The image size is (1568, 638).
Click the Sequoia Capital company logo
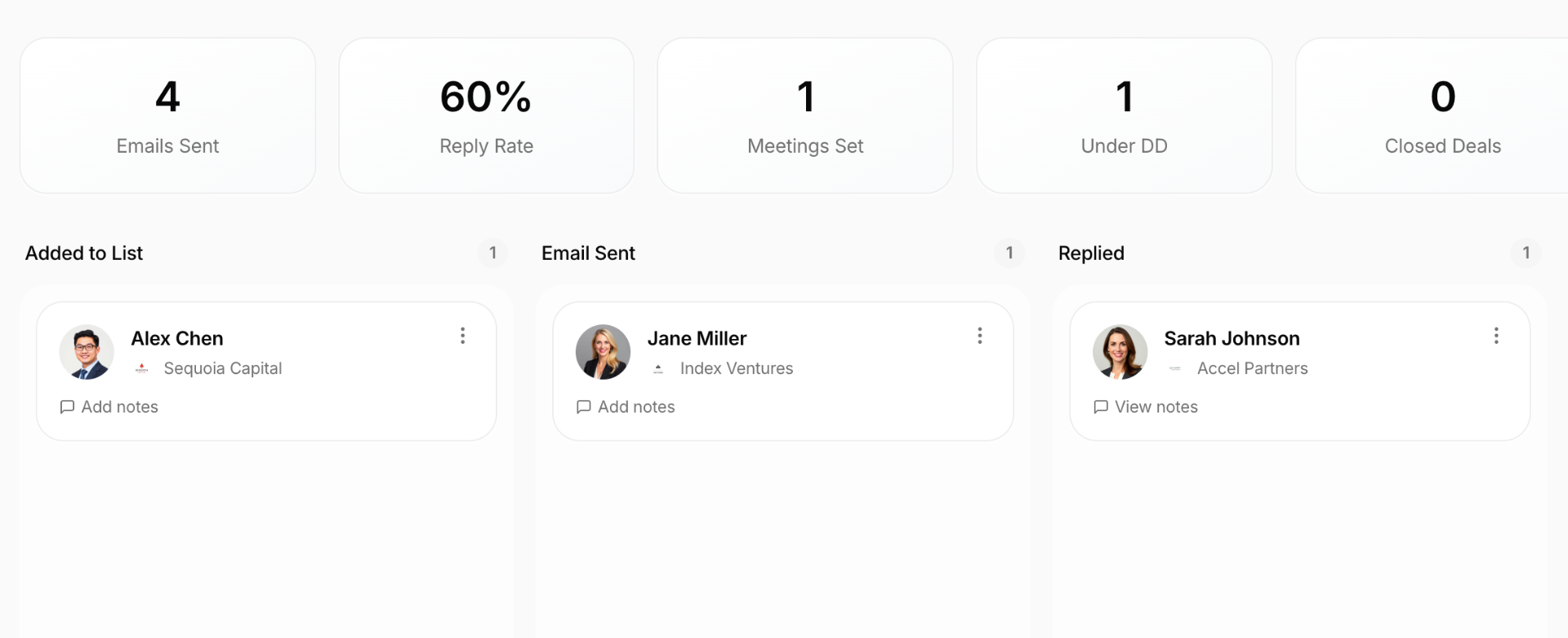coord(142,368)
